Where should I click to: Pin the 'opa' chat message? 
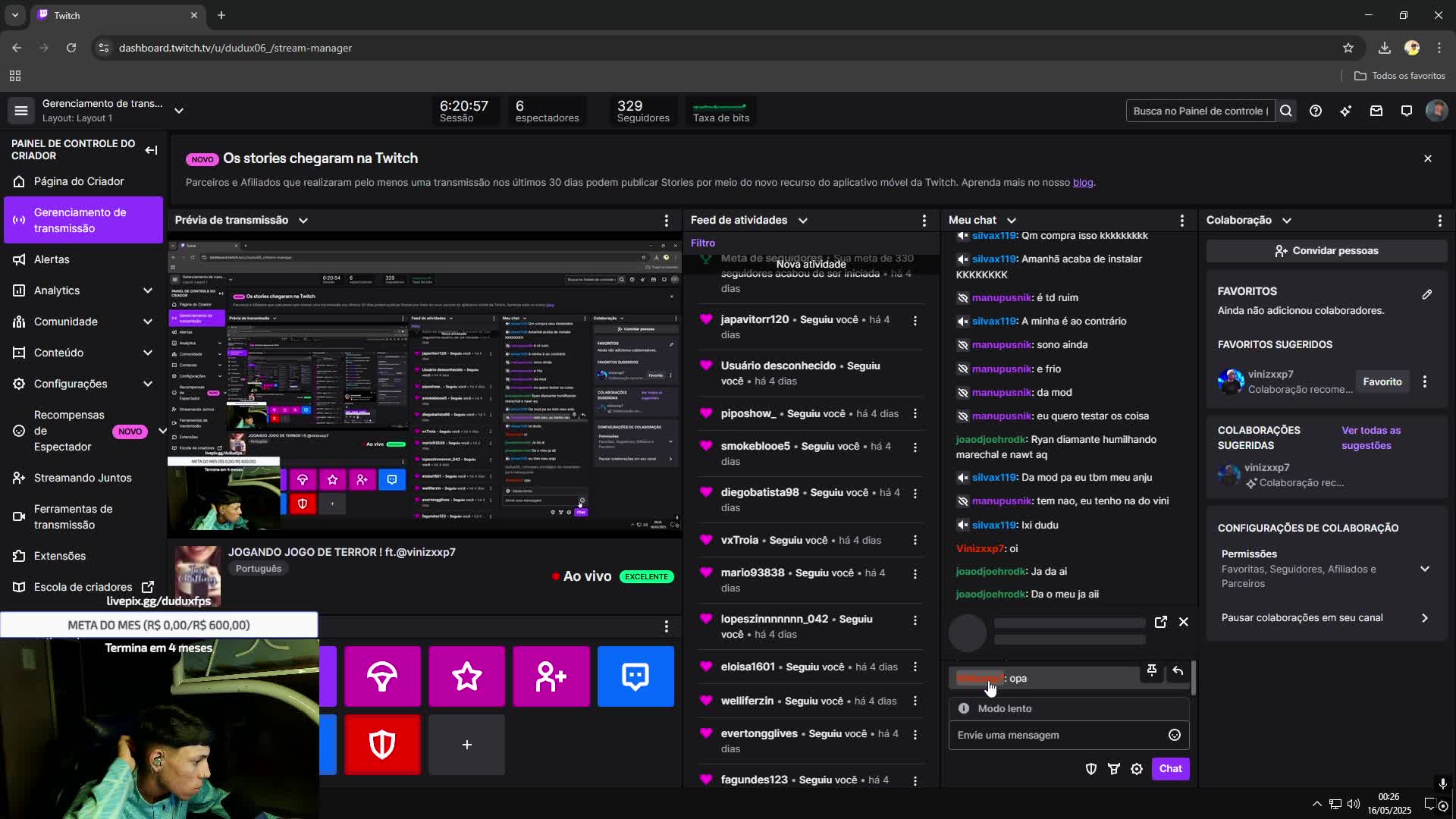point(1152,670)
